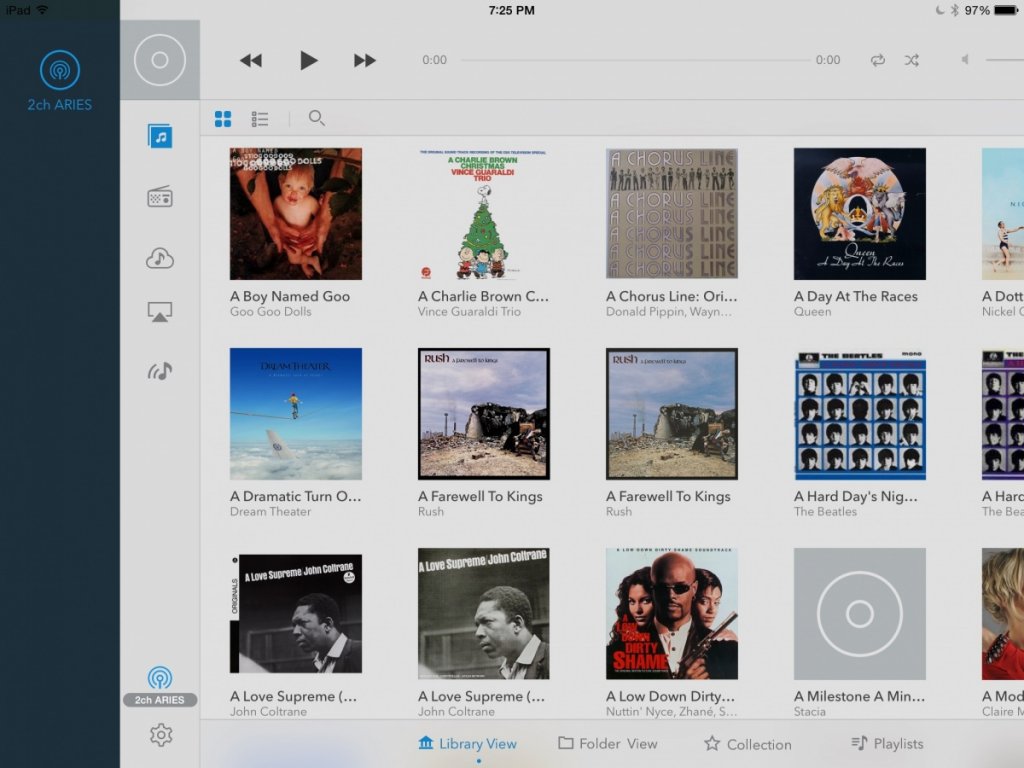1024x768 pixels.
Task: Switch to list view
Action: coord(260,118)
